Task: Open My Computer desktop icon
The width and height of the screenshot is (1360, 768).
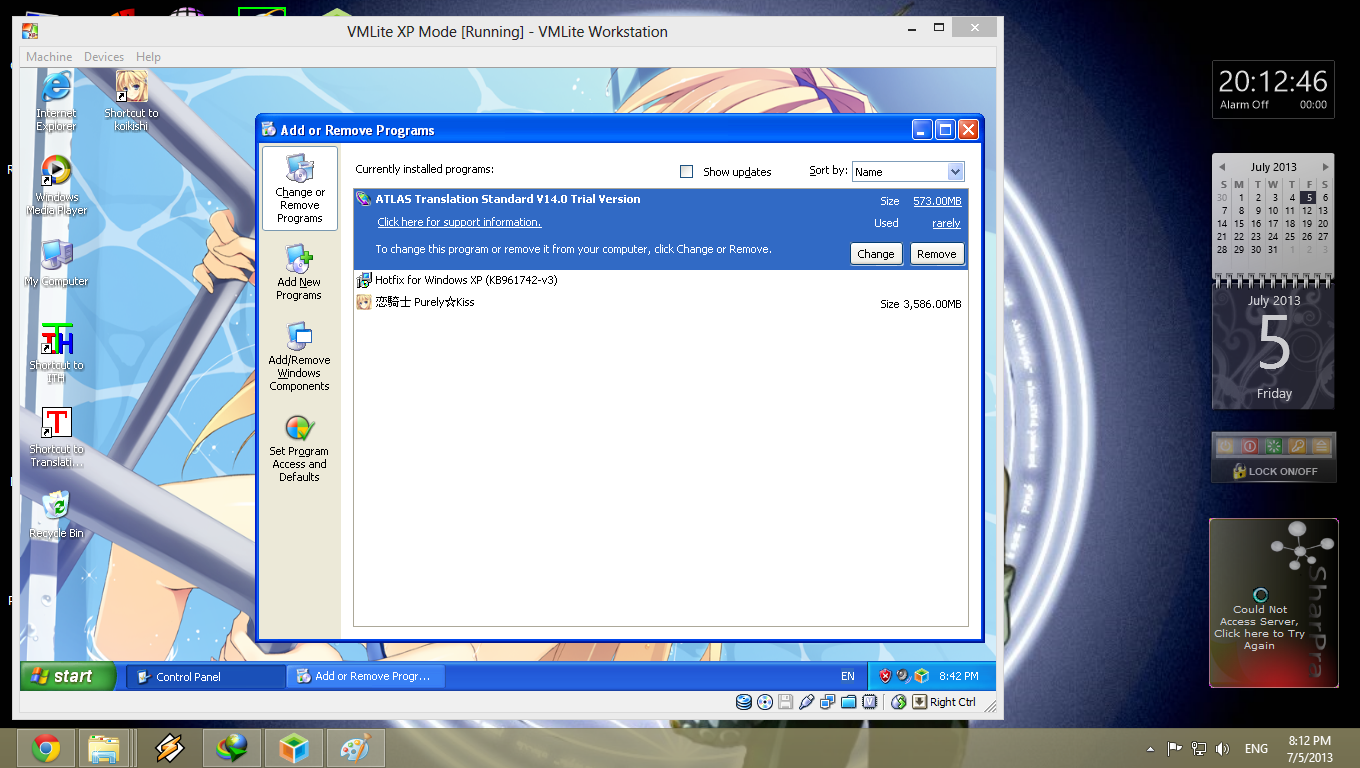Action: 56,264
